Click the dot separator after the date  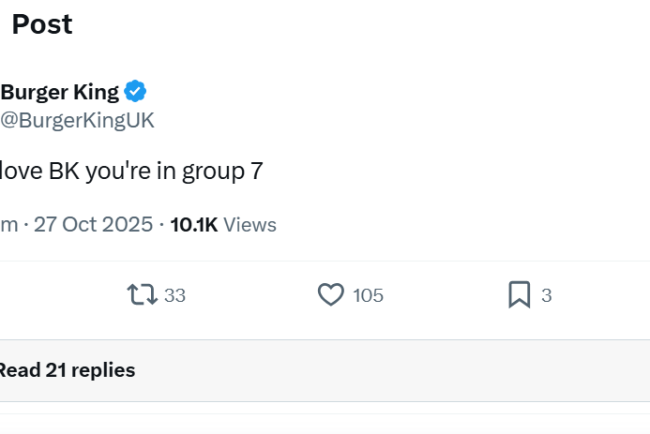[161, 224]
